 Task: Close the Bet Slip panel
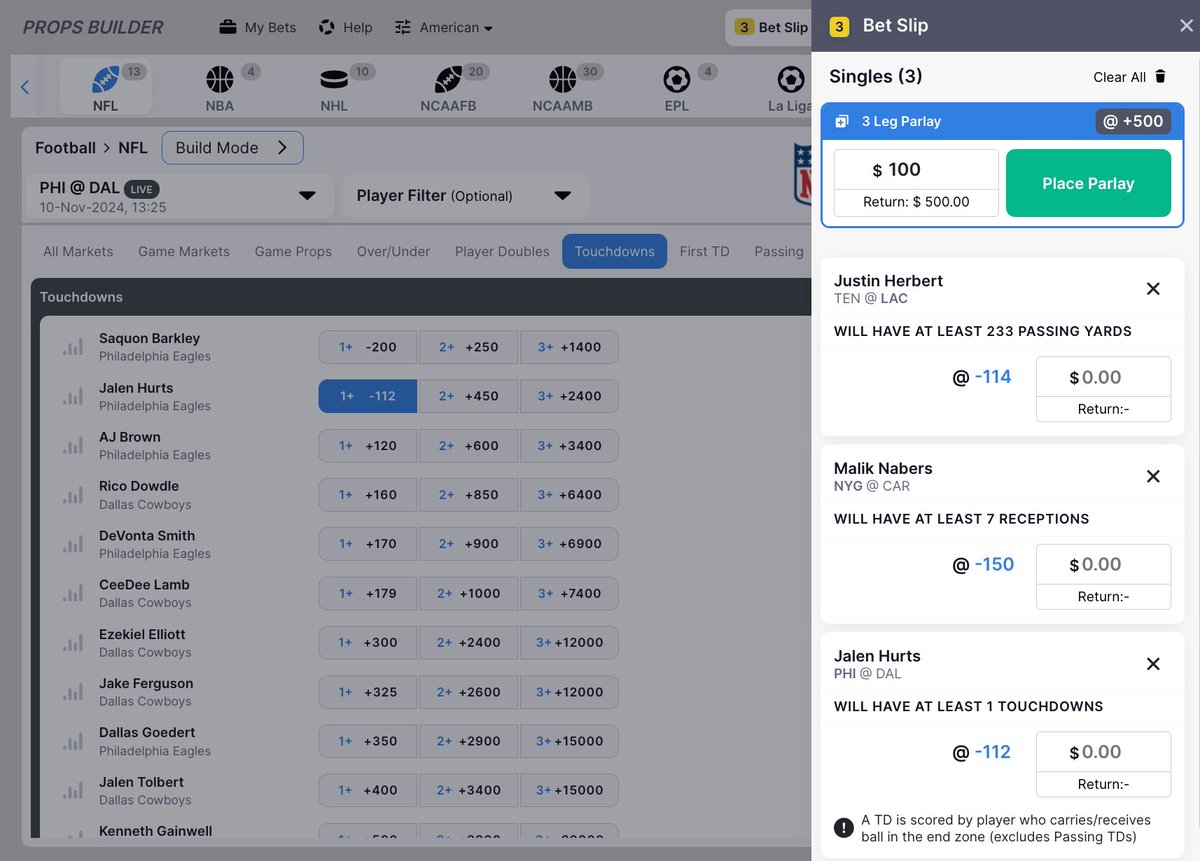tap(1186, 26)
